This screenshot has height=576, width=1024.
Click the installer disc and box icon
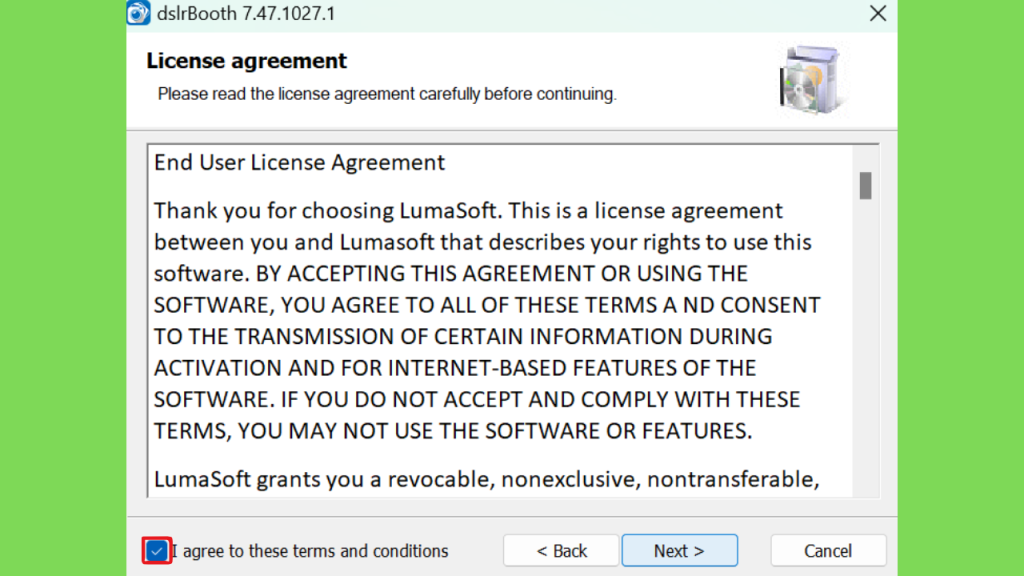click(x=811, y=80)
